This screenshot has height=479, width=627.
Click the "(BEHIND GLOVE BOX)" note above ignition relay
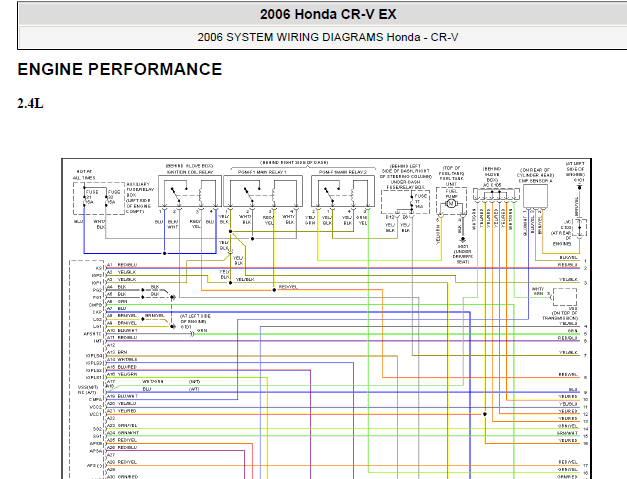pos(190,166)
